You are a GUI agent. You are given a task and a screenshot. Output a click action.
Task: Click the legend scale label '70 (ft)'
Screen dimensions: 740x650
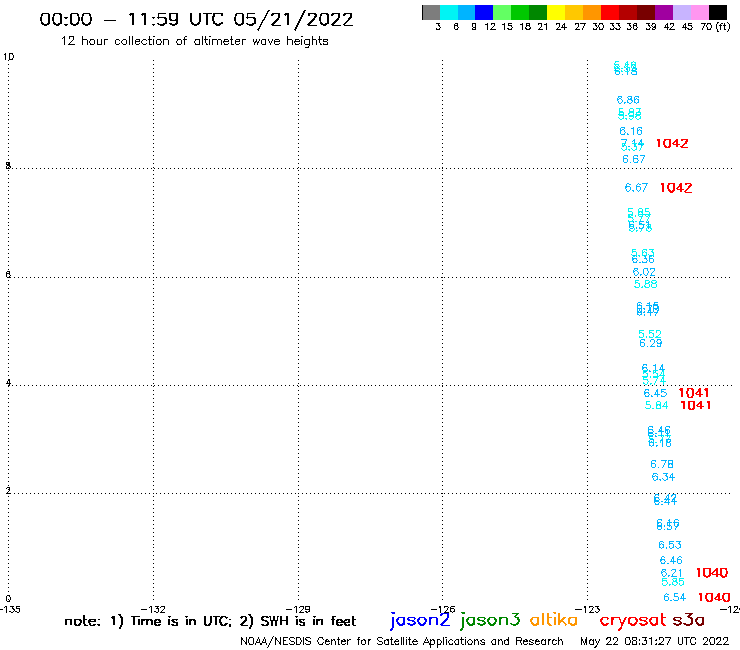click(715, 26)
